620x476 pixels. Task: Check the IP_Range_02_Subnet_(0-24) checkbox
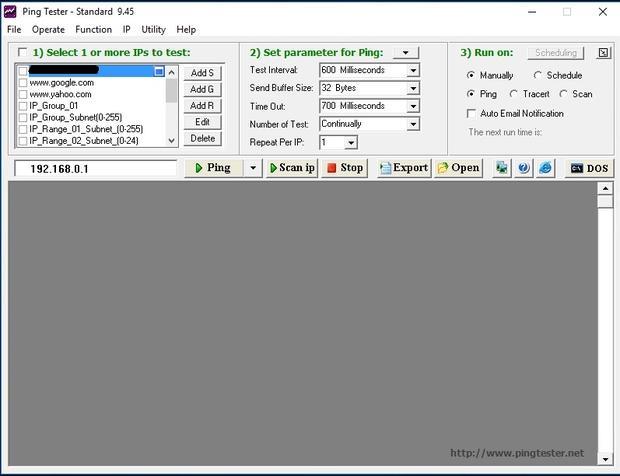click(23, 141)
